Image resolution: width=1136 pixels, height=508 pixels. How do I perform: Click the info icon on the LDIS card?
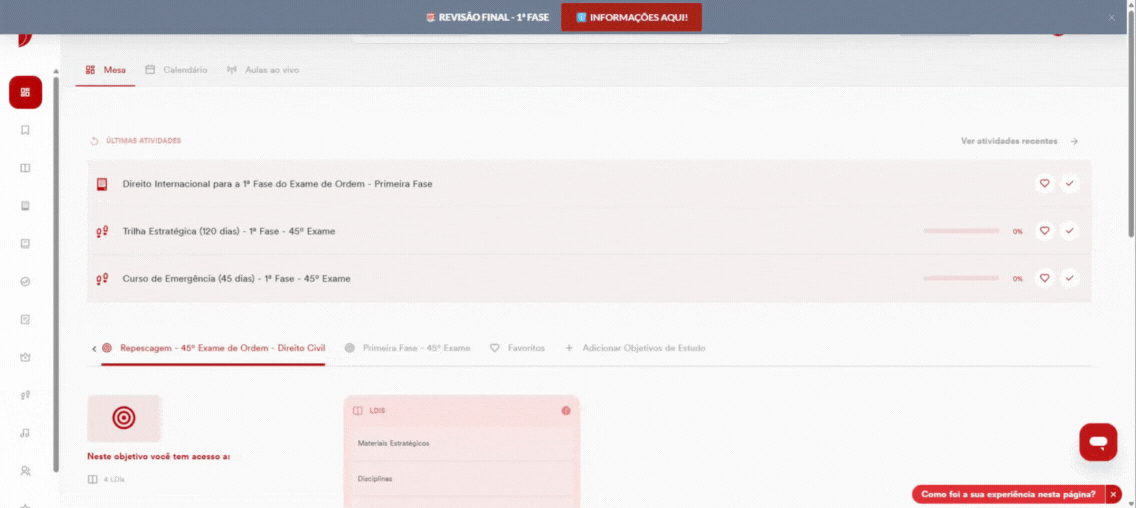566,410
